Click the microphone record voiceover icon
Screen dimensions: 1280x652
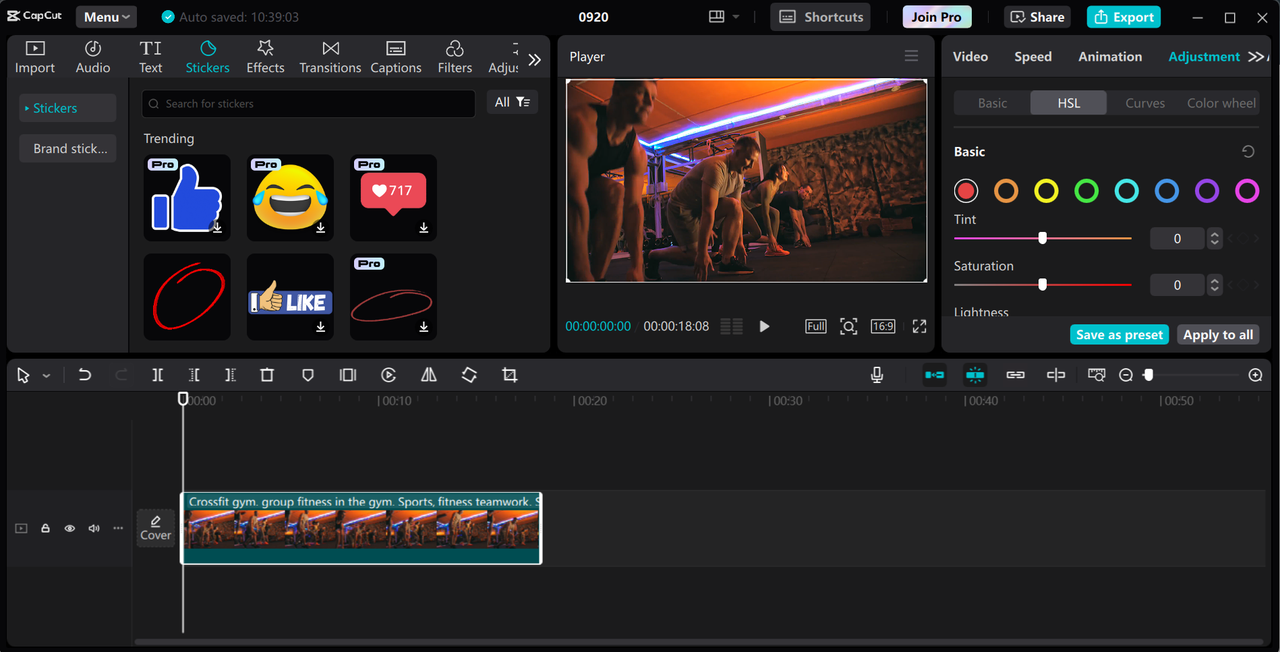pyautogui.click(x=877, y=375)
